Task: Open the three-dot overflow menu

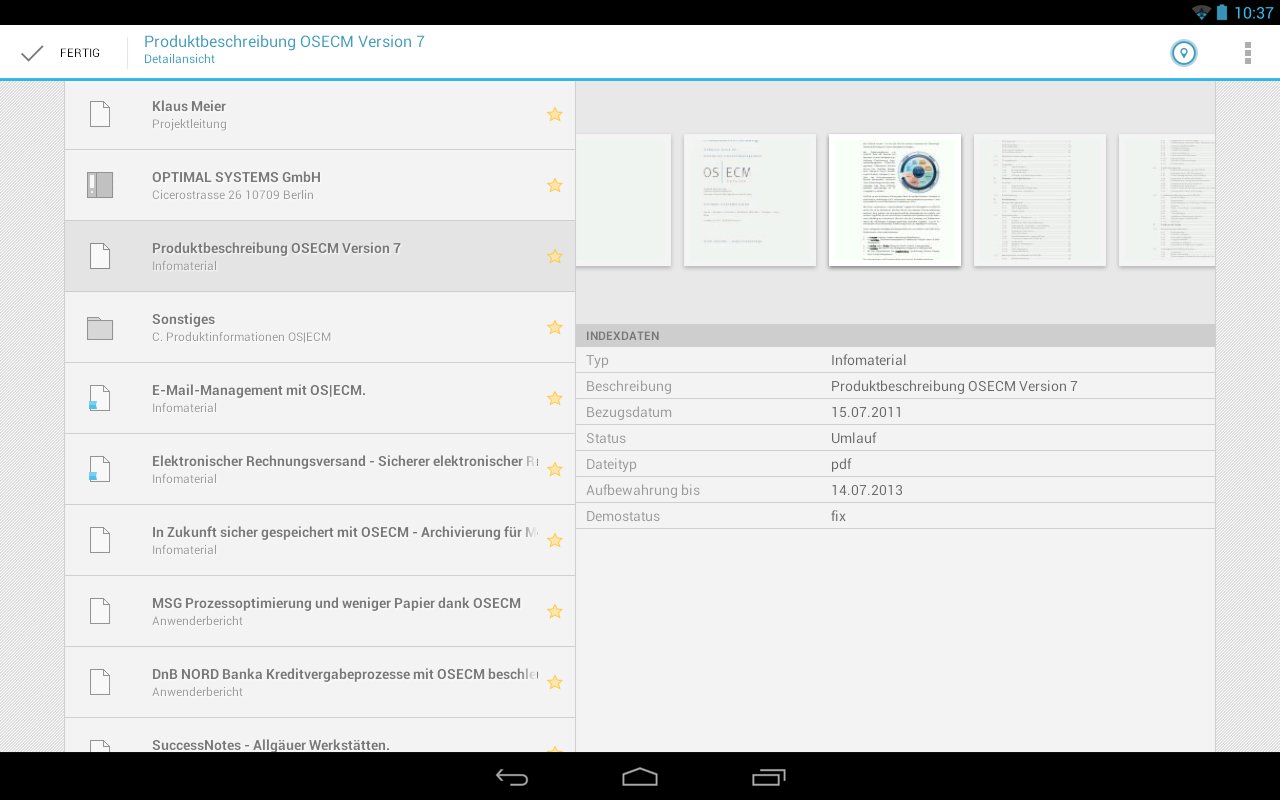Action: [1247, 53]
